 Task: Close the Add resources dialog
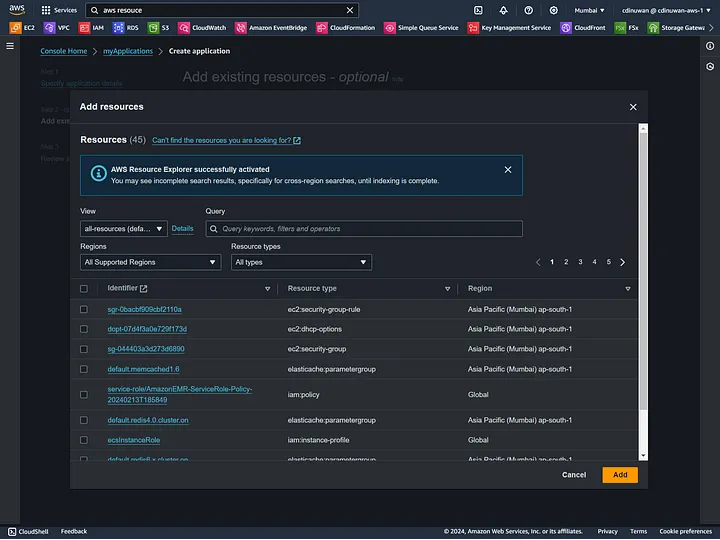(633, 107)
